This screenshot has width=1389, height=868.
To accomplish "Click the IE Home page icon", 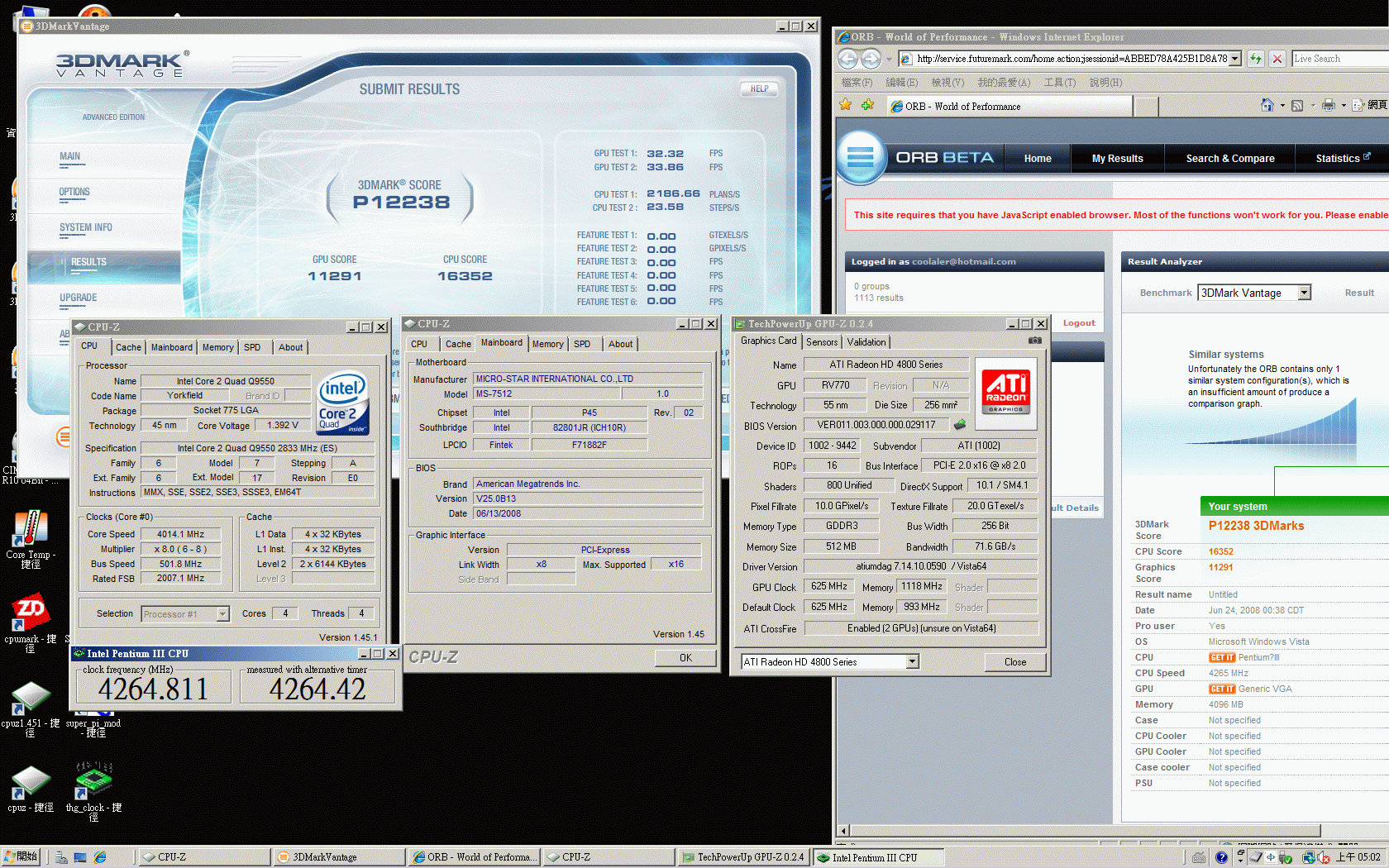I will point(1267,105).
